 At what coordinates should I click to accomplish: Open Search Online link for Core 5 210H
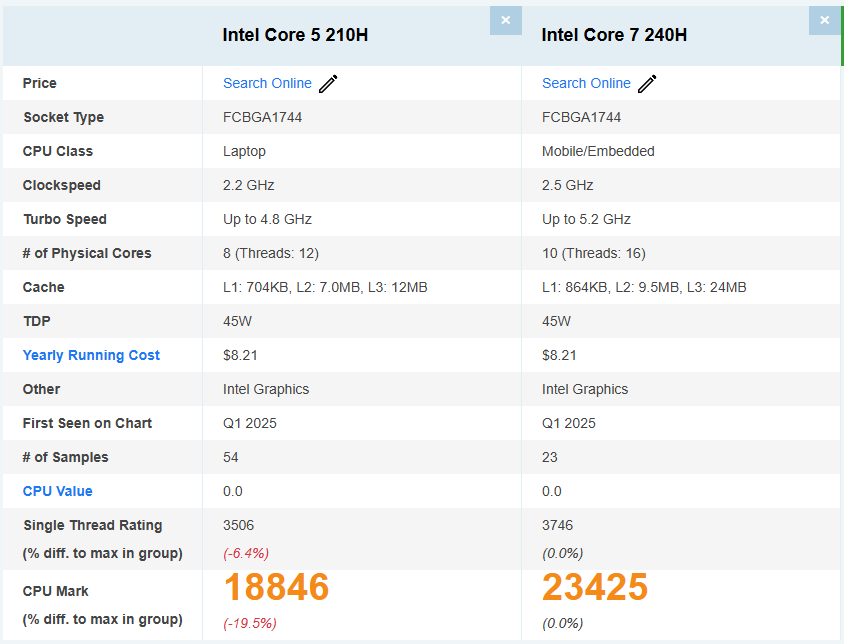[x=267, y=83]
